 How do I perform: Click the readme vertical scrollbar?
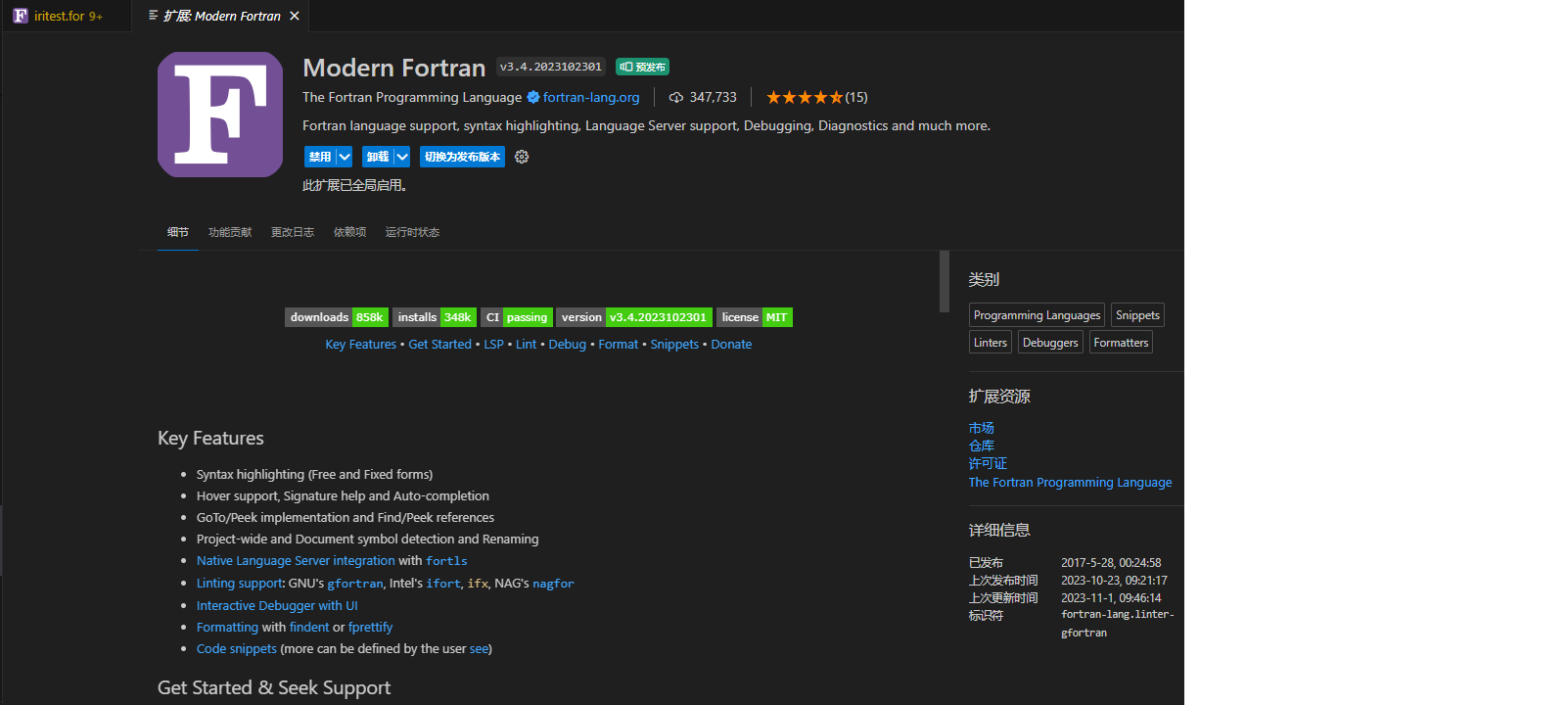click(x=945, y=281)
